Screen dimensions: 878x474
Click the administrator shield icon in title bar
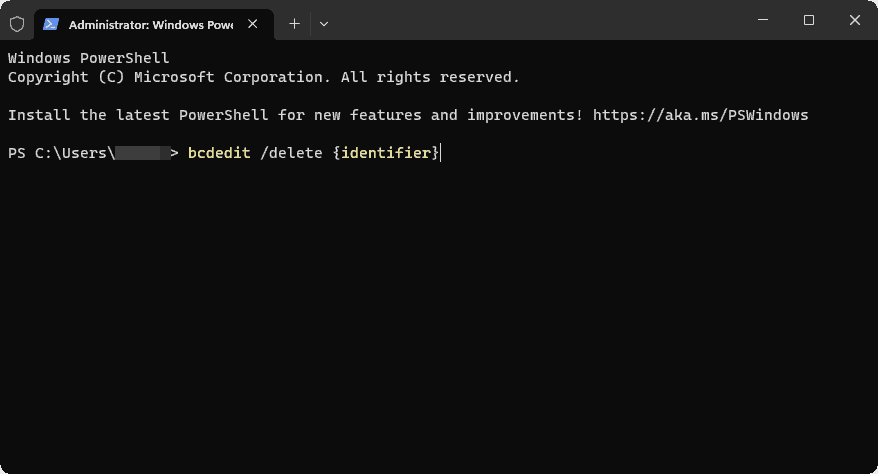coord(17,24)
